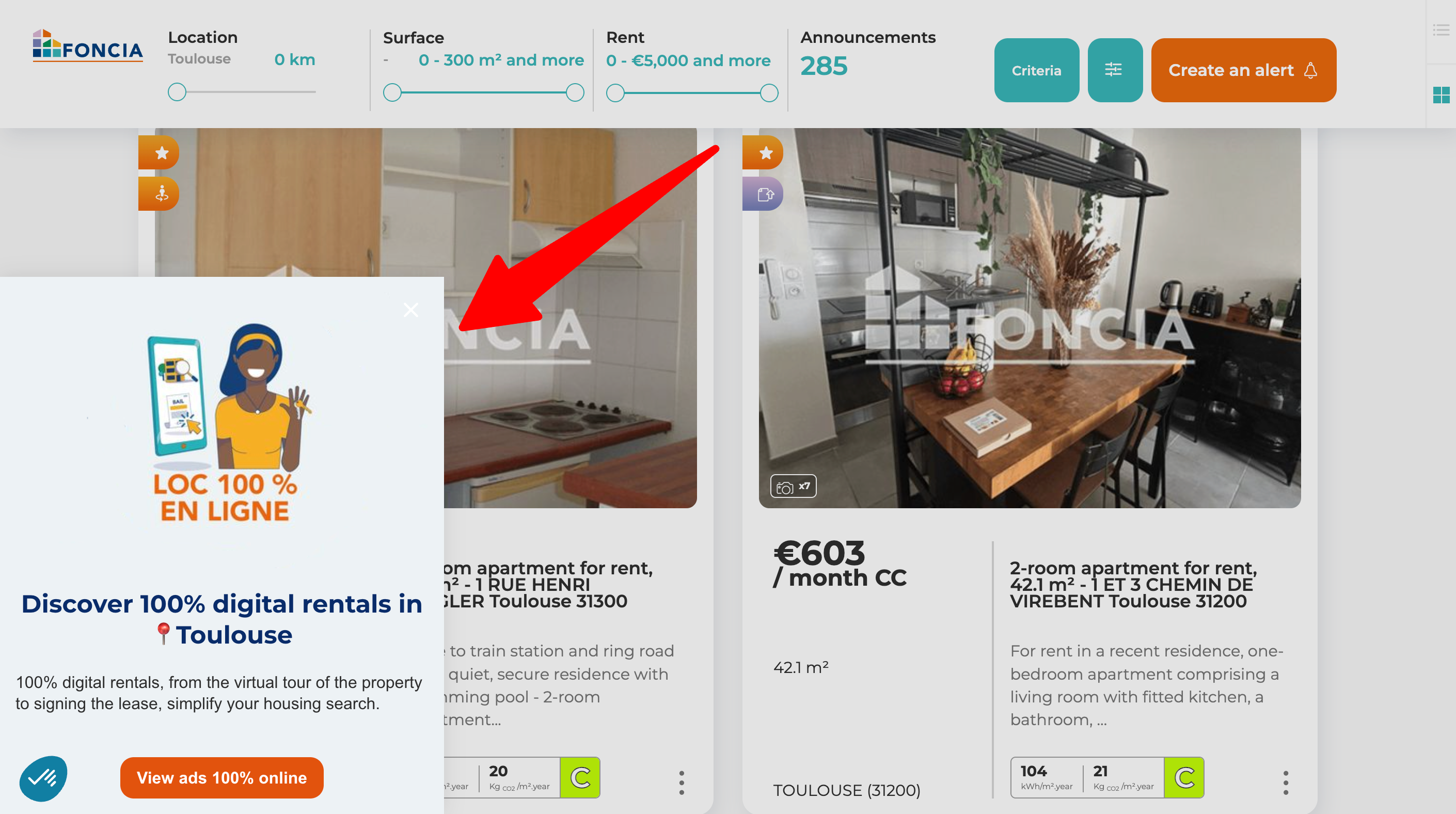1456x814 pixels.
Task: Click the Location distance slider handle
Action: coord(177,92)
